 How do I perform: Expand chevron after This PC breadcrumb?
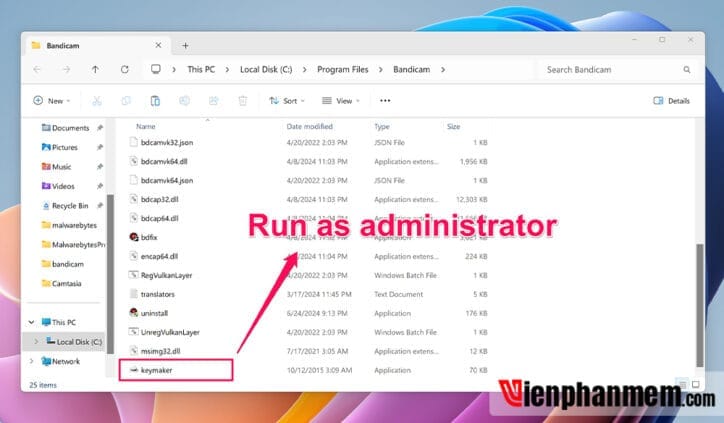point(227,70)
